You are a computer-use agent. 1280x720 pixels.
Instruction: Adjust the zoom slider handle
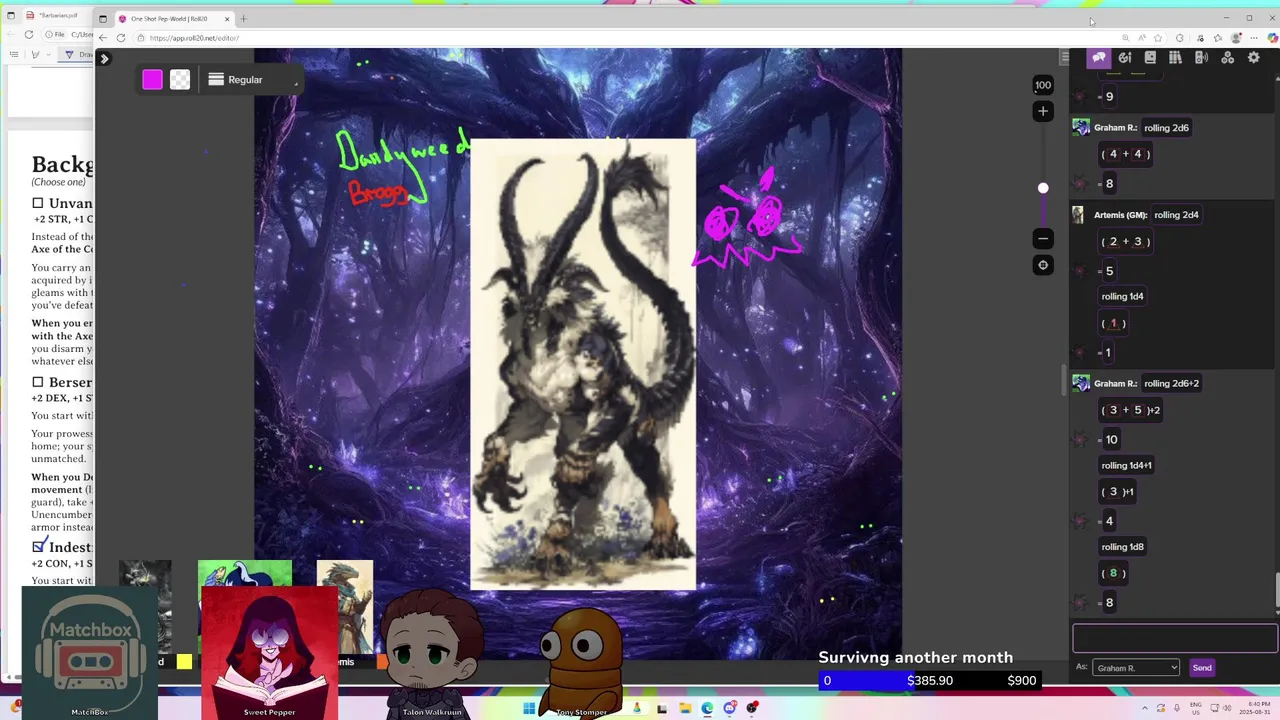click(x=1043, y=188)
